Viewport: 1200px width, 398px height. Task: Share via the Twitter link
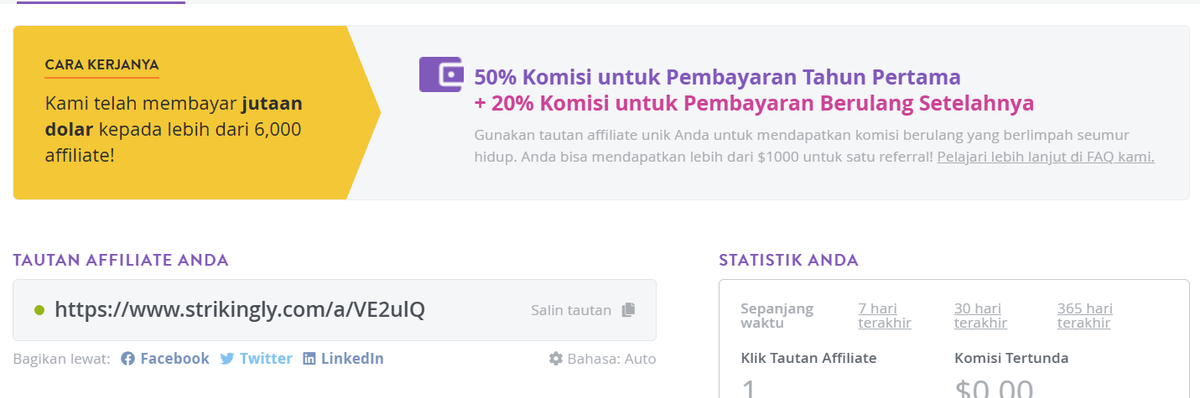(x=256, y=359)
